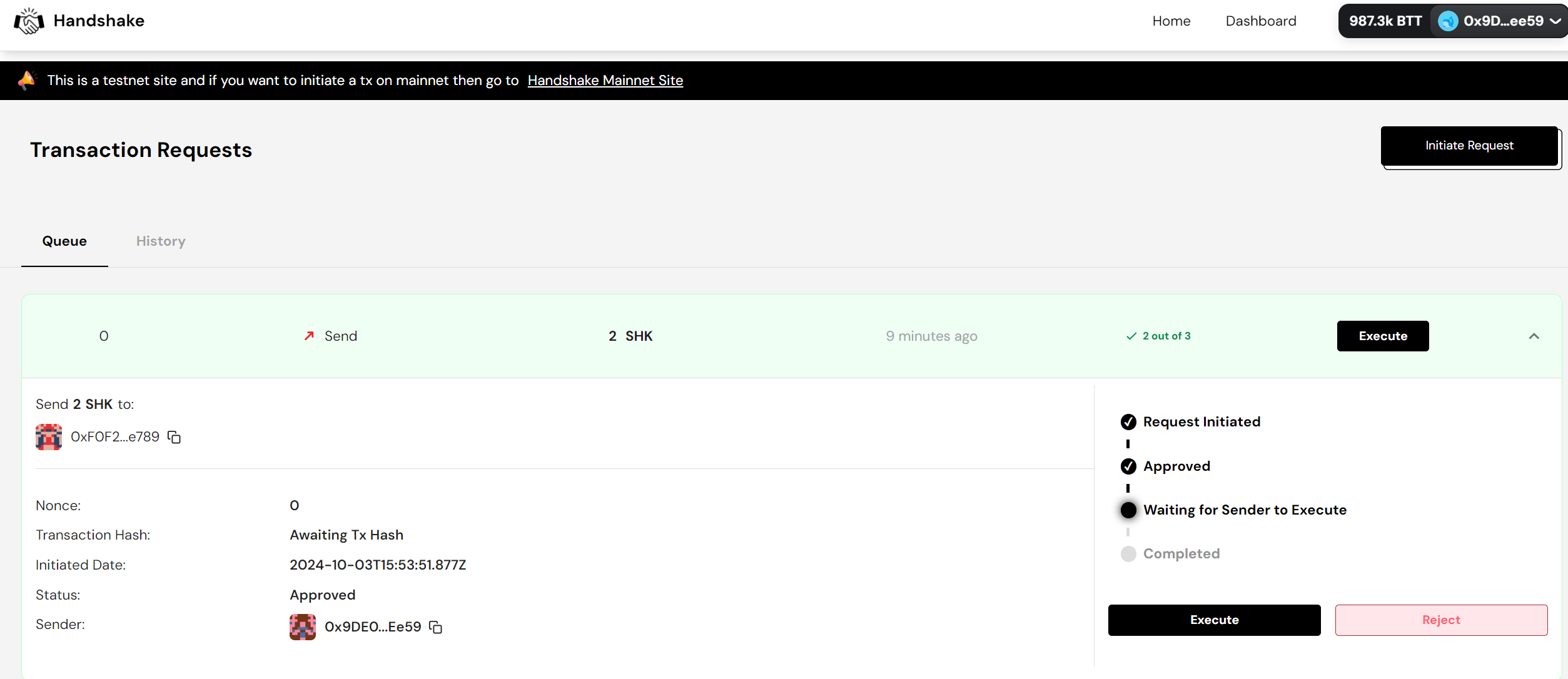The image size is (1568, 679).
Task: Click the Waiting for Sender step indicator
Action: pos(1128,510)
